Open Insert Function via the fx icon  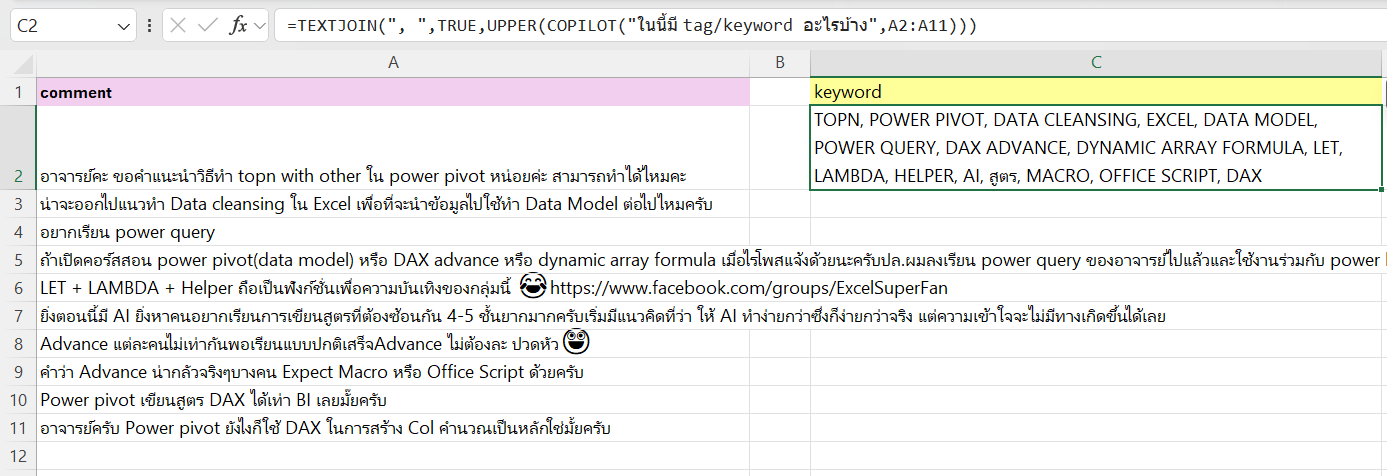click(x=238, y=26)
